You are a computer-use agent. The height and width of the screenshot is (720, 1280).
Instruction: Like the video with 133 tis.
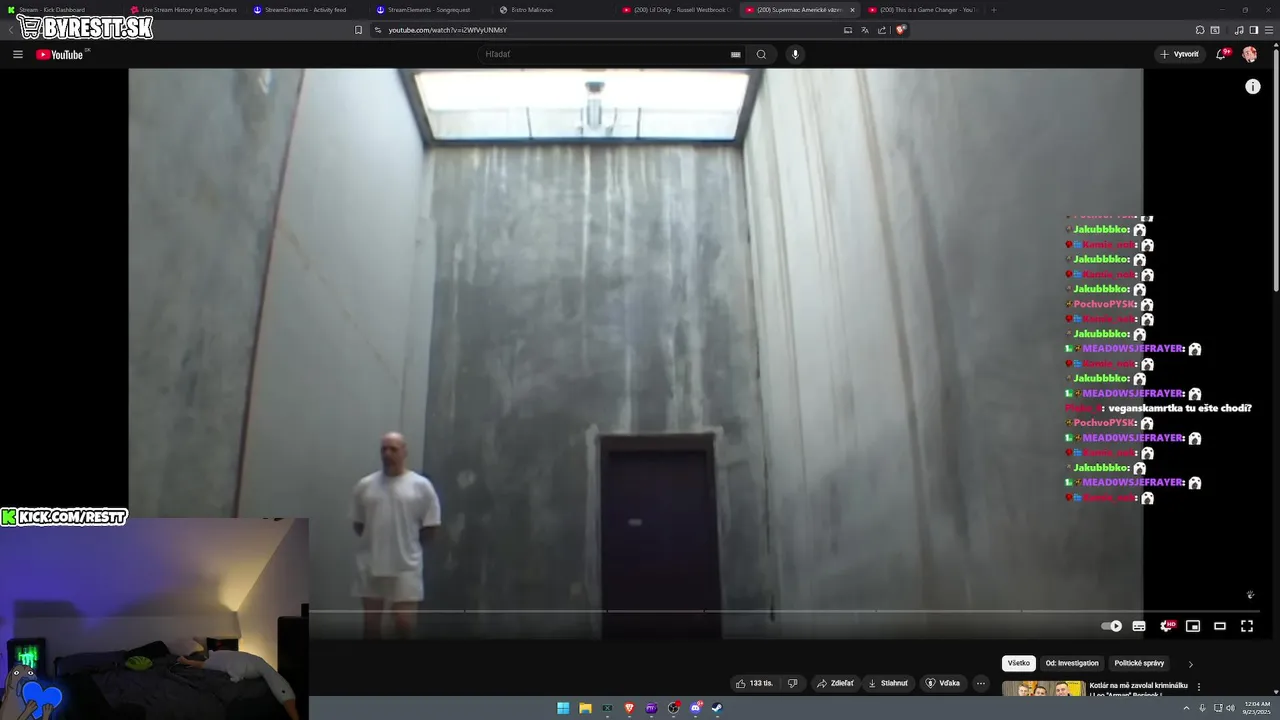[x=755, y=683]
